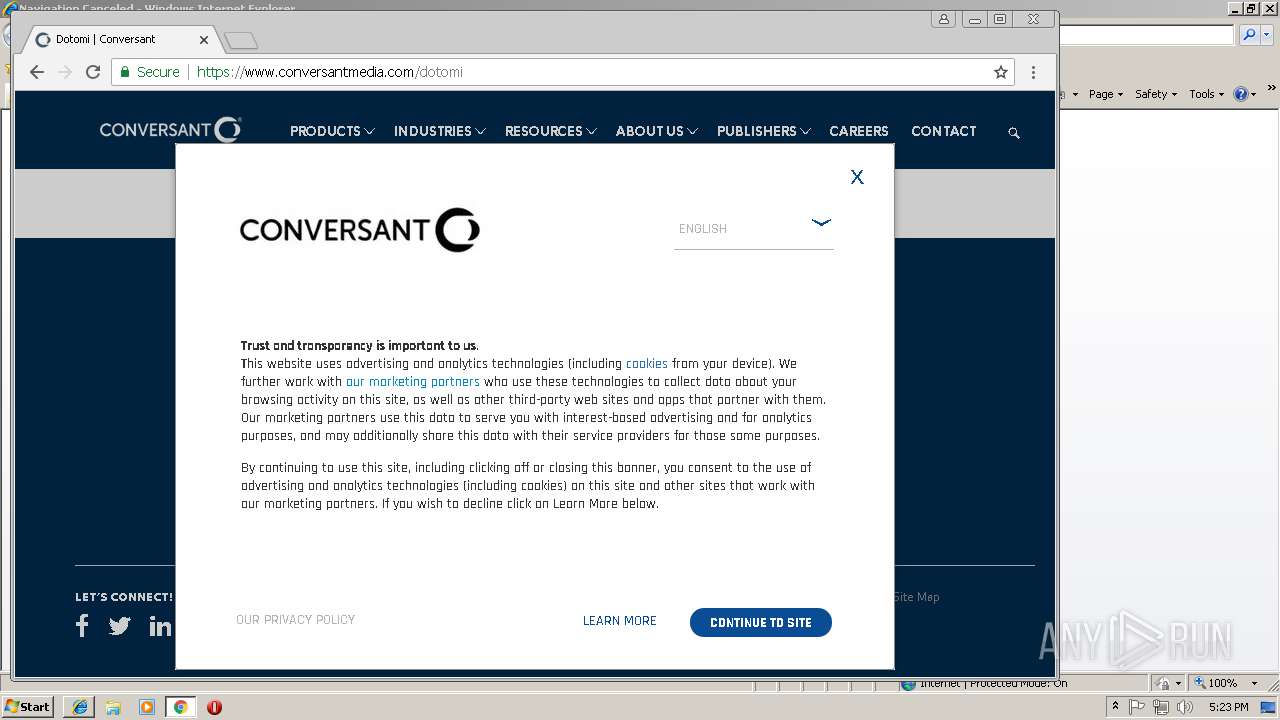Image resolution: width=1280 pixels, height=720 pixels.
Task: Open the ENGLISH language dropdown
Action: point(754,229)
